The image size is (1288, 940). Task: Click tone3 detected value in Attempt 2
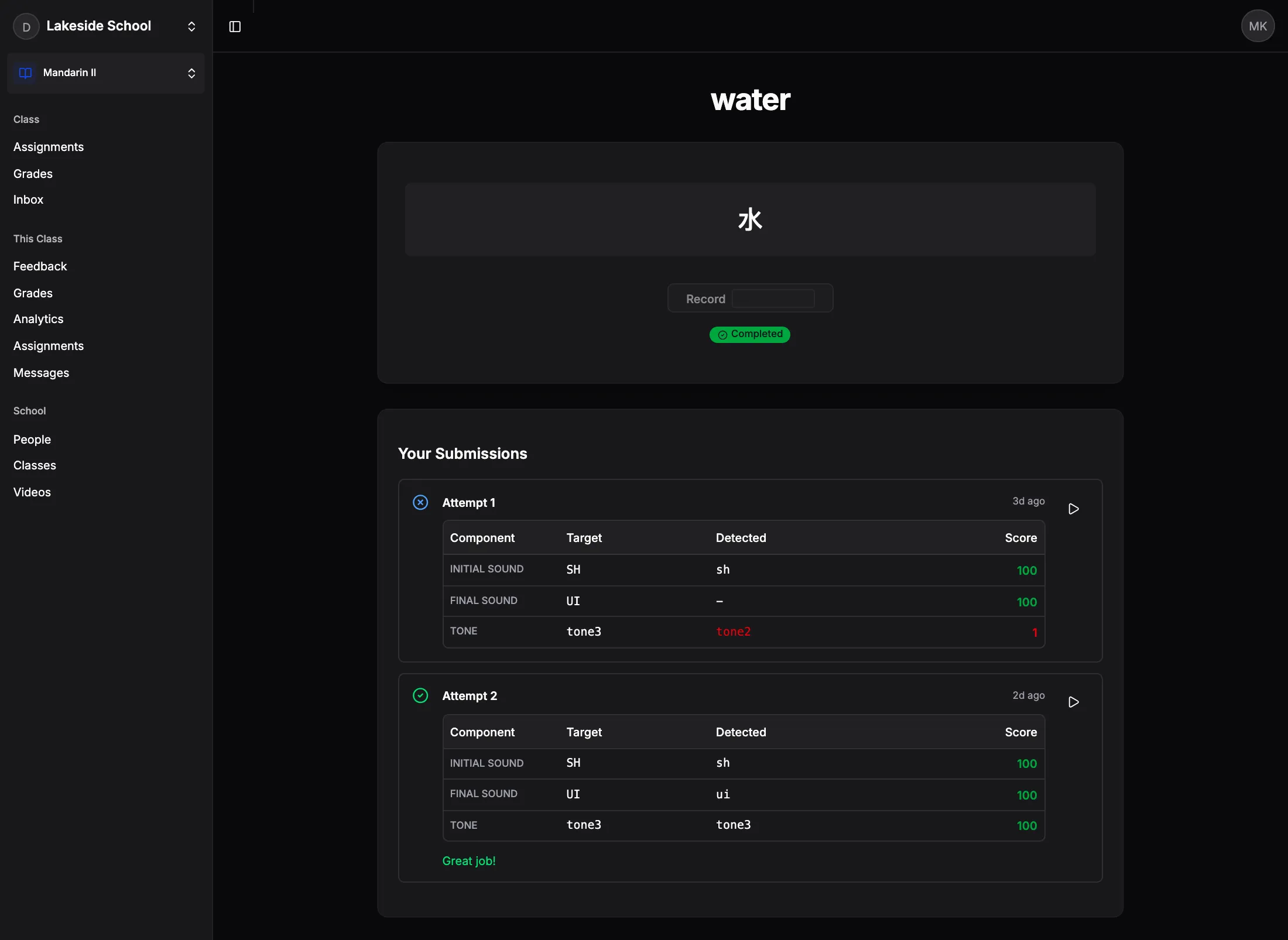[x=733, y=825]
